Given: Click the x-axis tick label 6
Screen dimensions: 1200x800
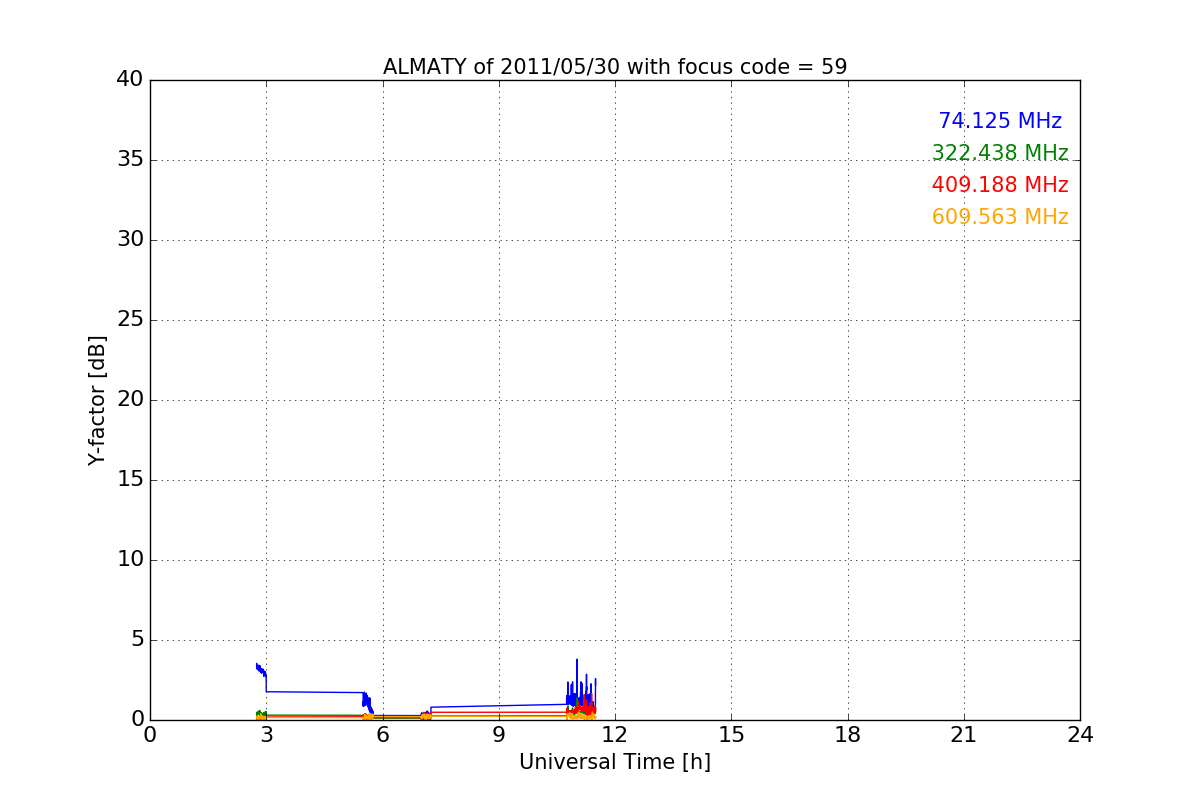Looking at the screenshot, I should pyautogui.click(x=382, y=735).
